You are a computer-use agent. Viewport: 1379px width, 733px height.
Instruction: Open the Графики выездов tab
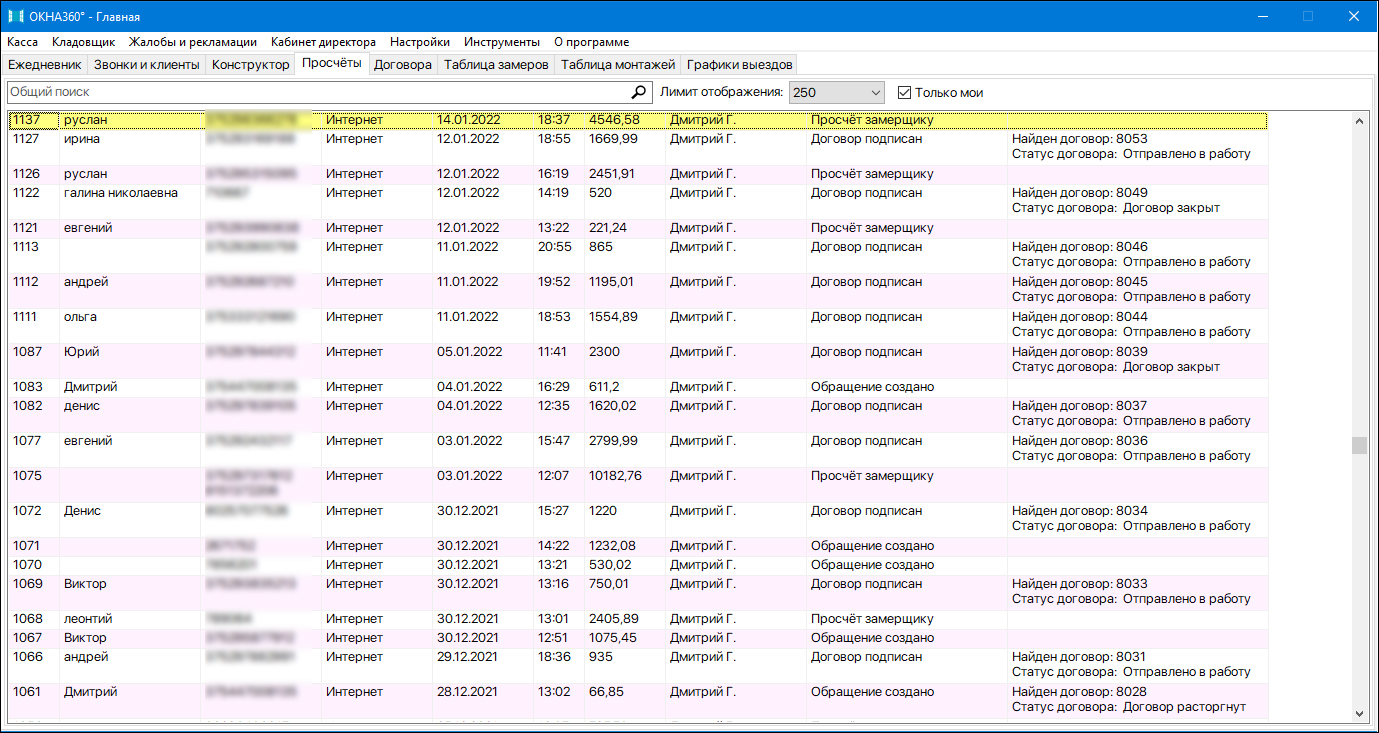(x=739, y=65)
